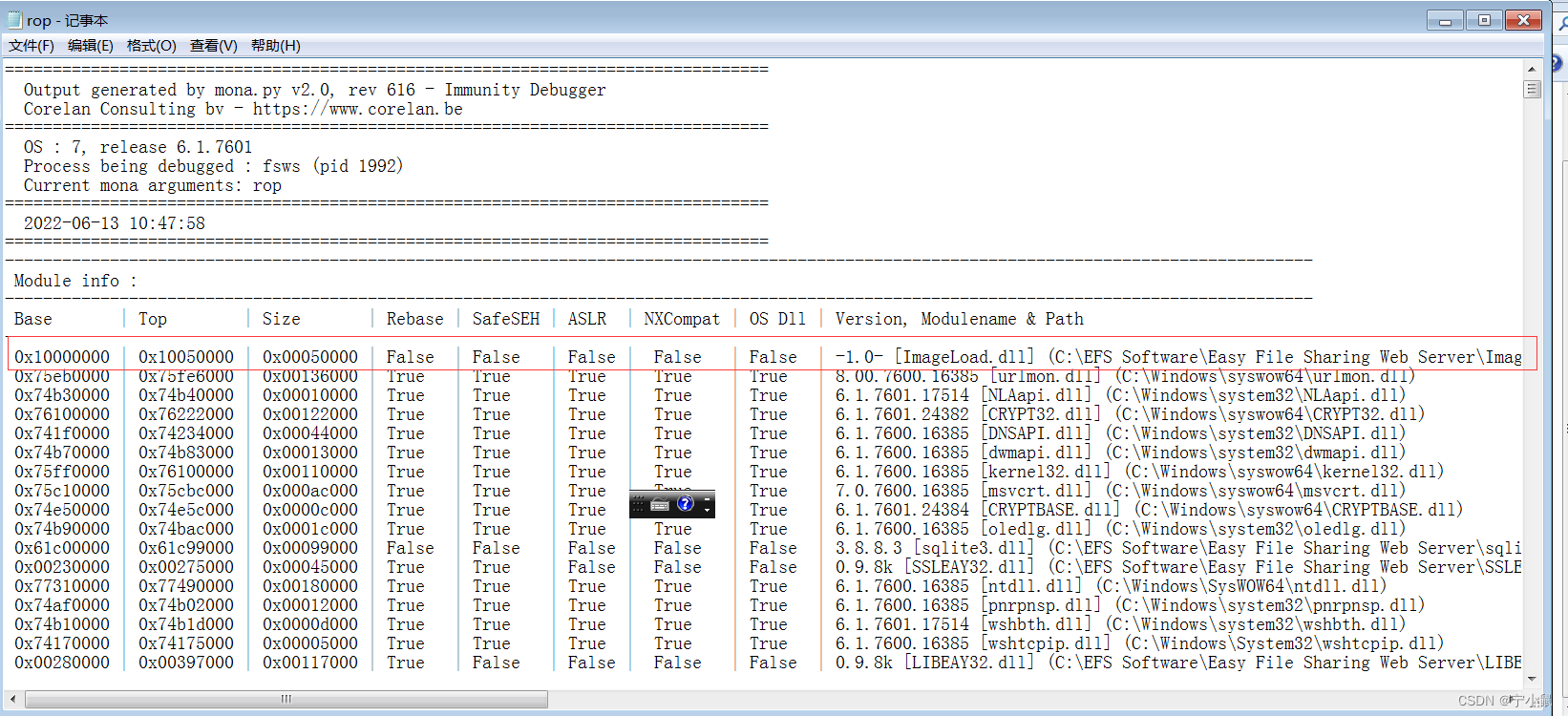Open the 编辑(E) menu
Viewport: 1568px width, 716px height.
(91, 46)
